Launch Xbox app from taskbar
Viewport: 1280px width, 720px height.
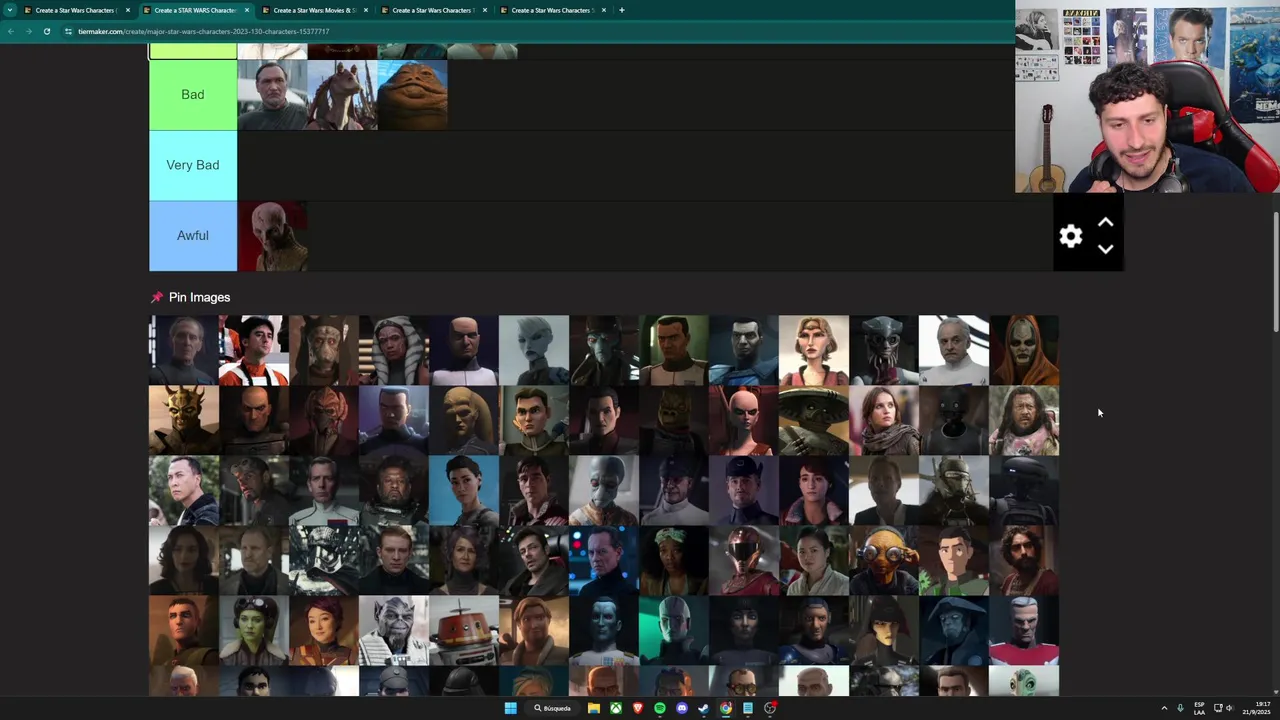(616, 708)
